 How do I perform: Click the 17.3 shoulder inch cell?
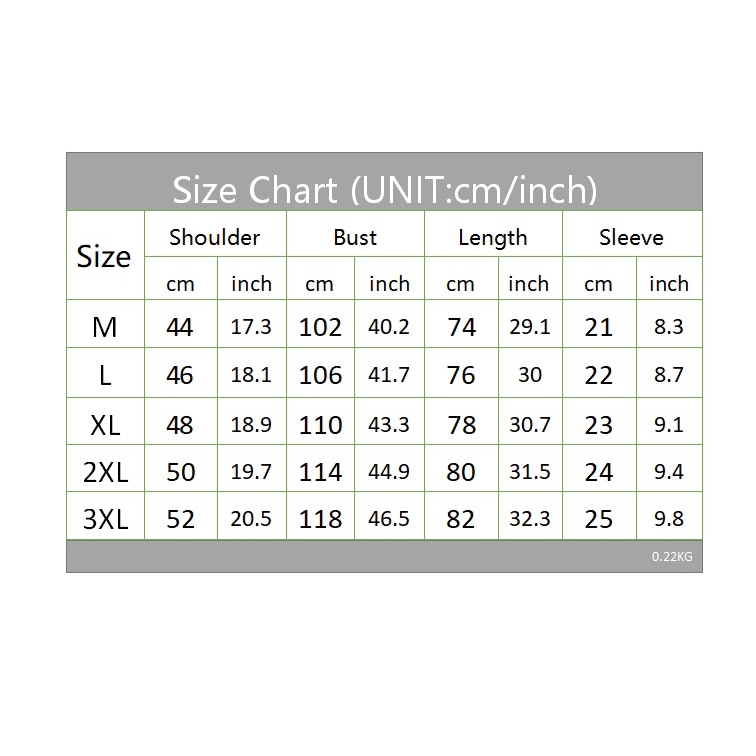pos(251,327)
